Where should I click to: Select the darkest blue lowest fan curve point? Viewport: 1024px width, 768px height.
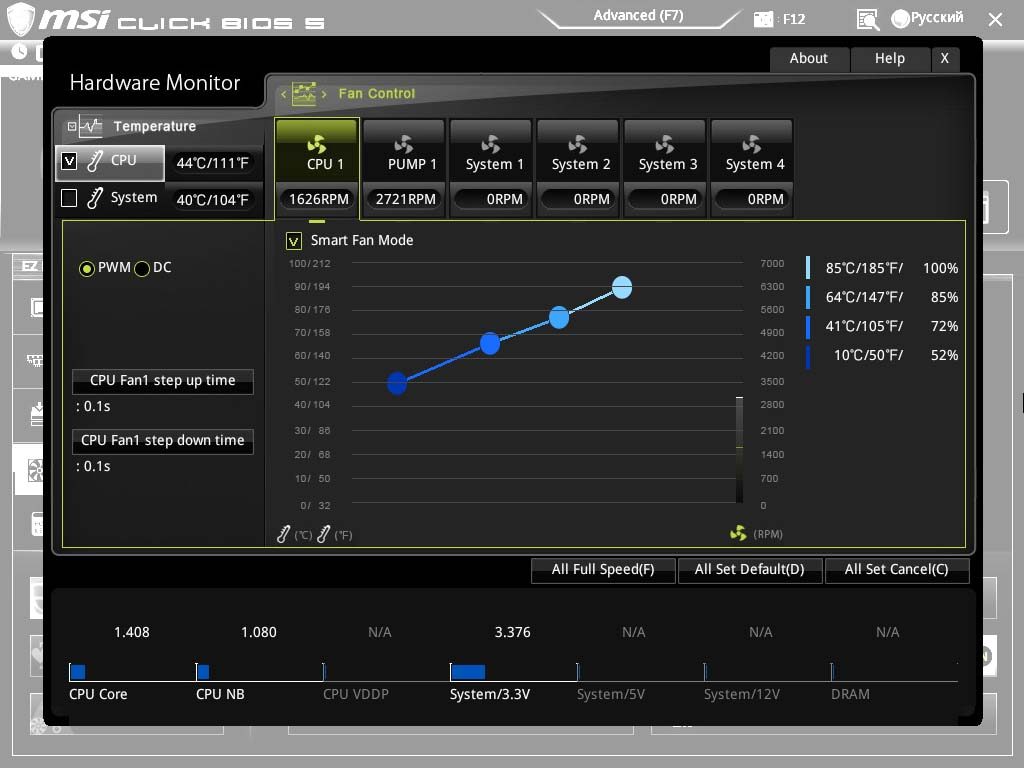click(x=397, y=383)
